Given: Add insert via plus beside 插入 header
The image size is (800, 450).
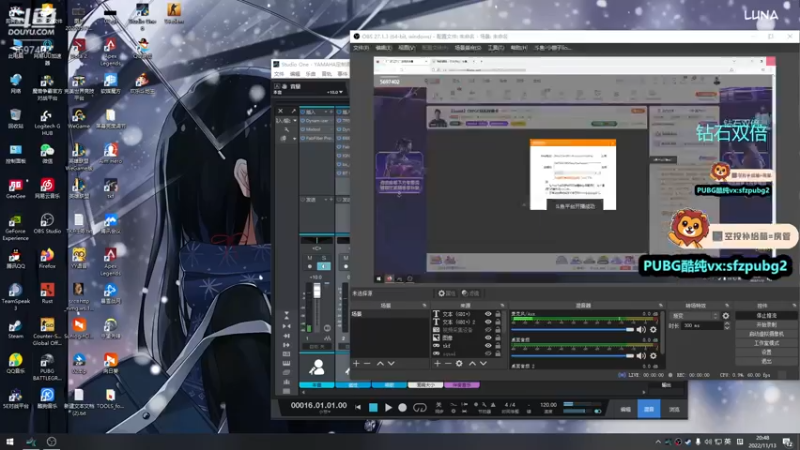Looking at the screenshot, I should [x=331, y=112].
